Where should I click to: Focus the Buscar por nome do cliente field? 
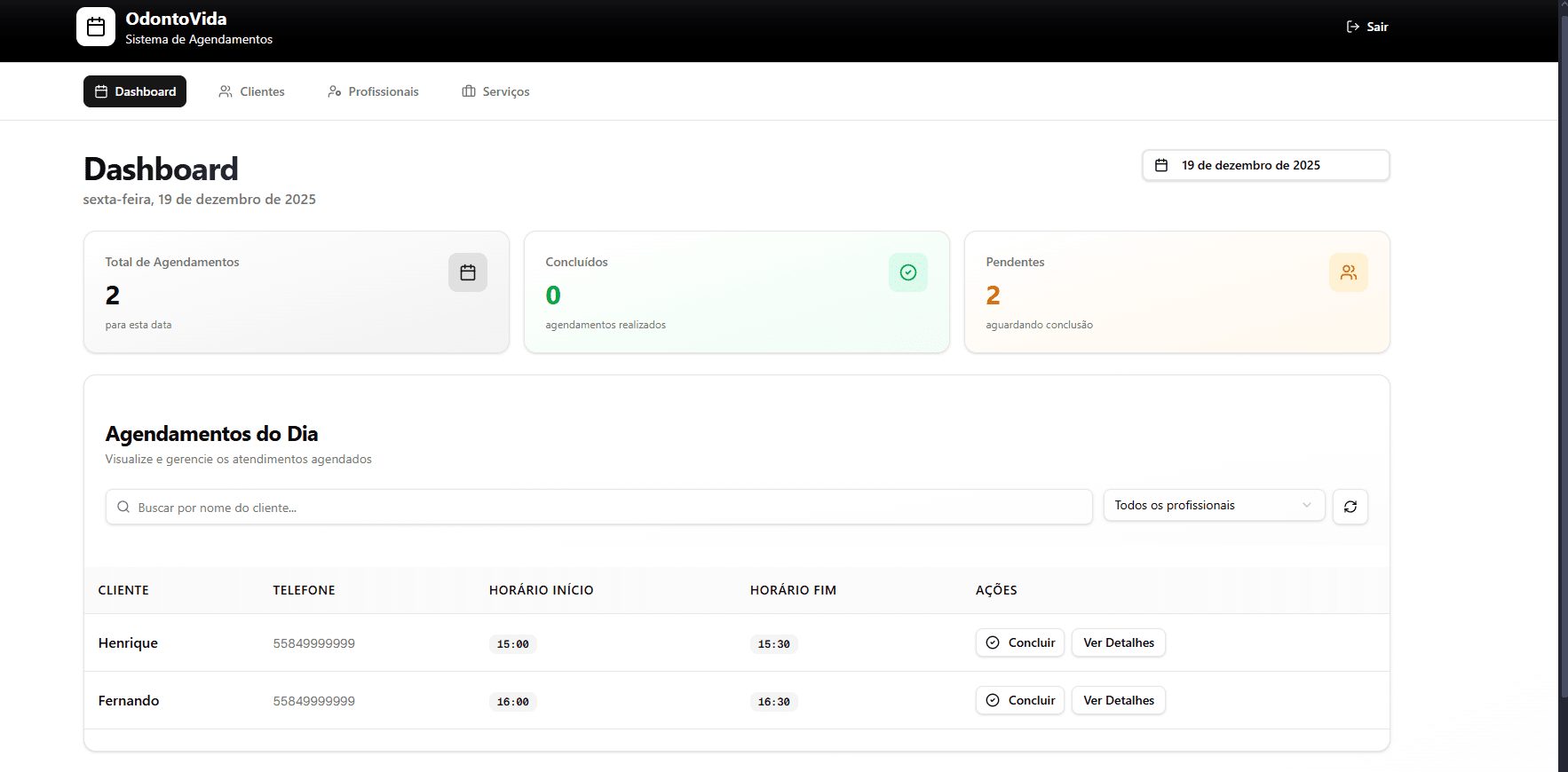[x=598, y=507]
